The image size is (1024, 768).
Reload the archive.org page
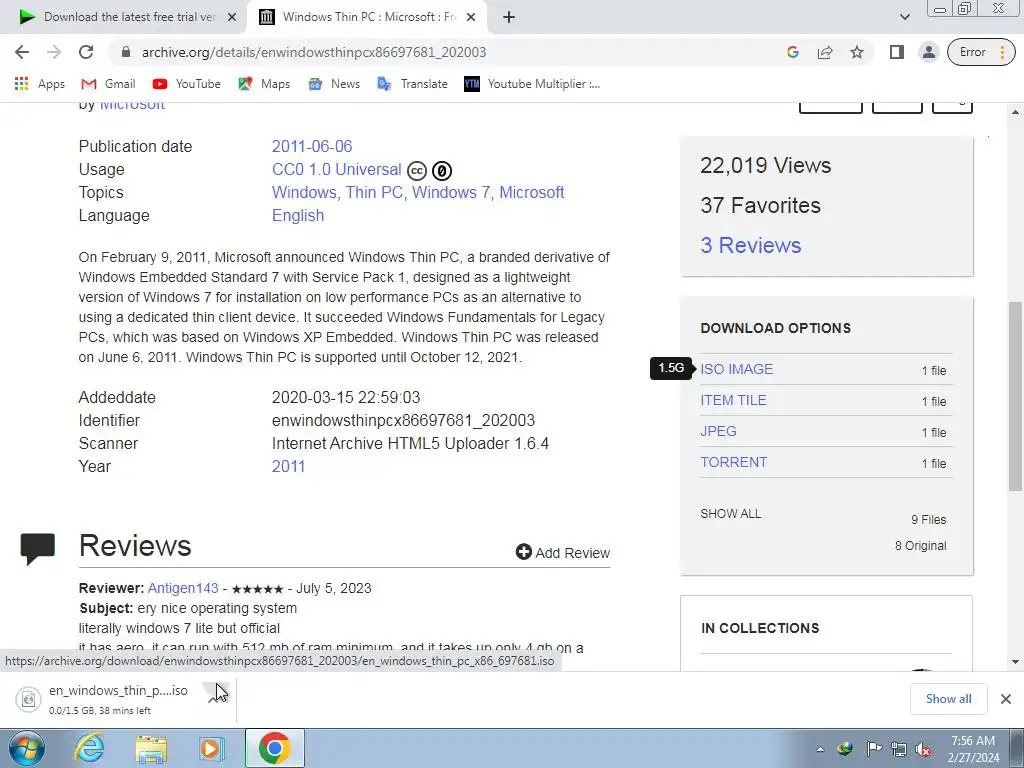[86, 52]
